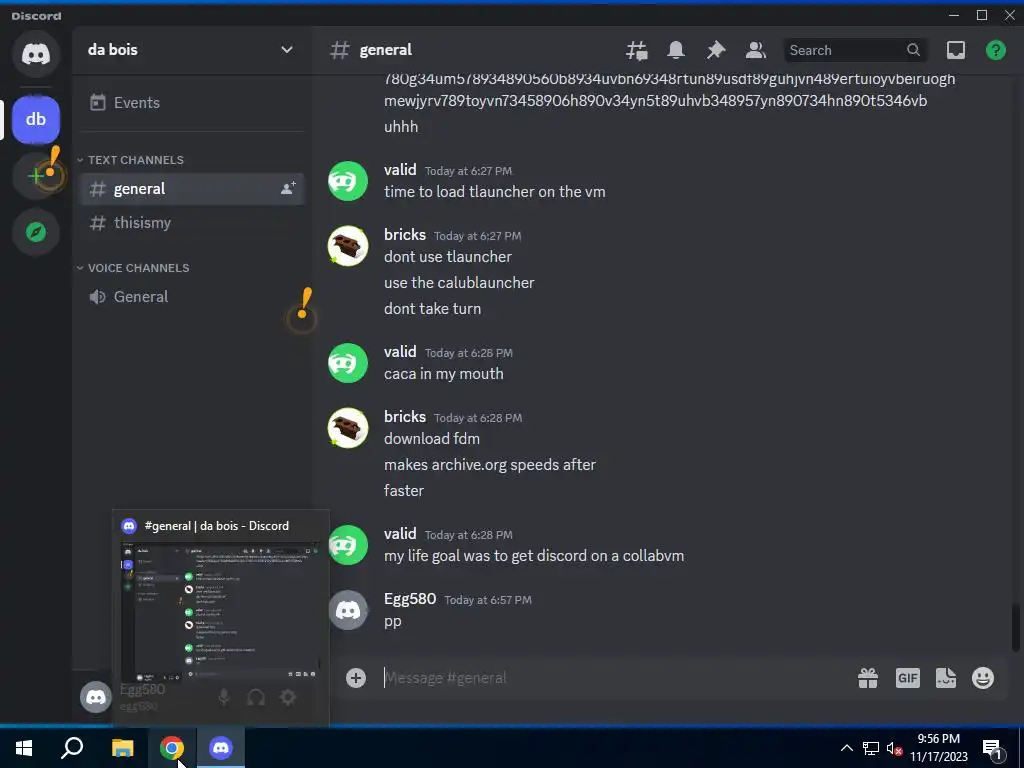Click the 'dont take turn' message

tap(432, 309)
